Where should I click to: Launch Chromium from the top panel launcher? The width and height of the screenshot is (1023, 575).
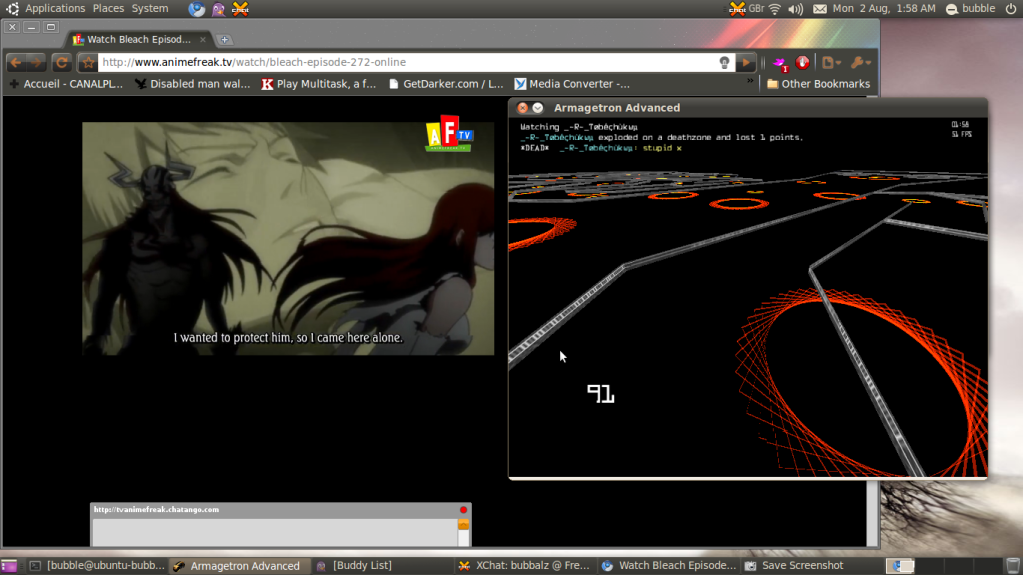point(196,9)
